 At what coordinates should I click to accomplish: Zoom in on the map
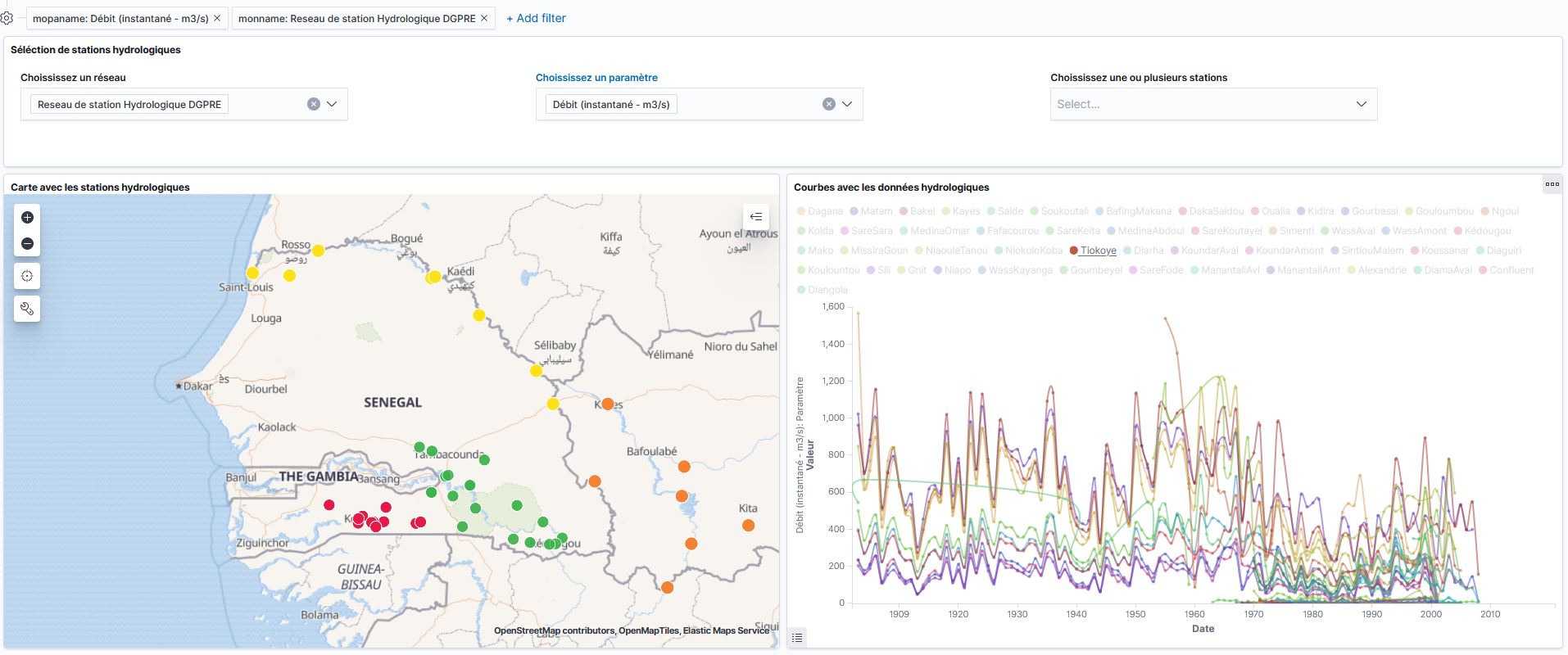point(27,218)
